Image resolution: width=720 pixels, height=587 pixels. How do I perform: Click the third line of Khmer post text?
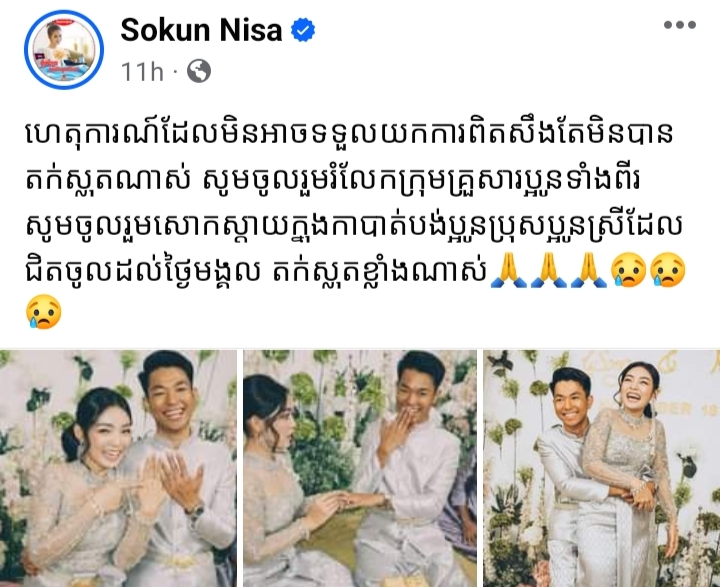pos(354,226)
